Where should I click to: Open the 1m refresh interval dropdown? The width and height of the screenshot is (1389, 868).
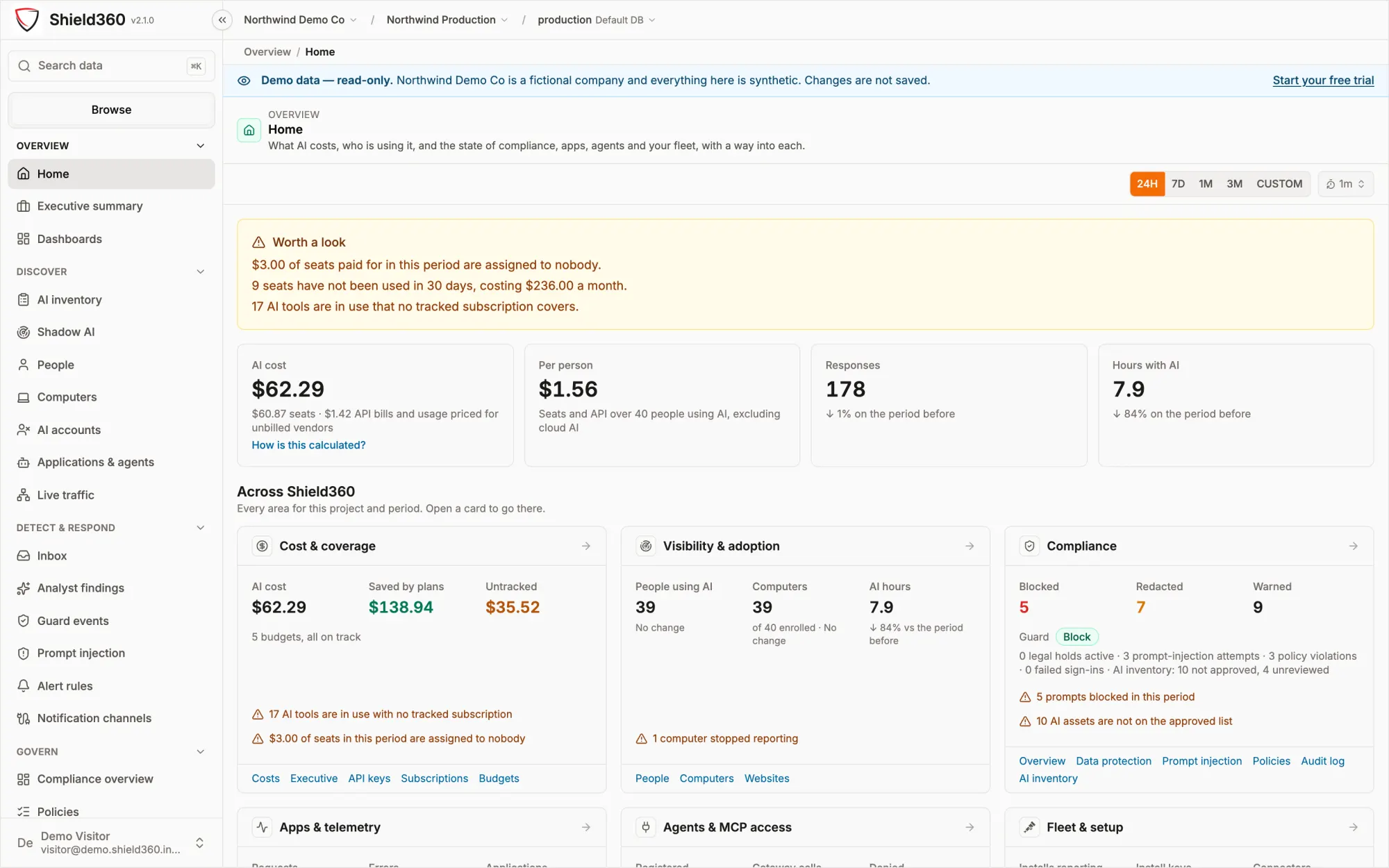1345,184
